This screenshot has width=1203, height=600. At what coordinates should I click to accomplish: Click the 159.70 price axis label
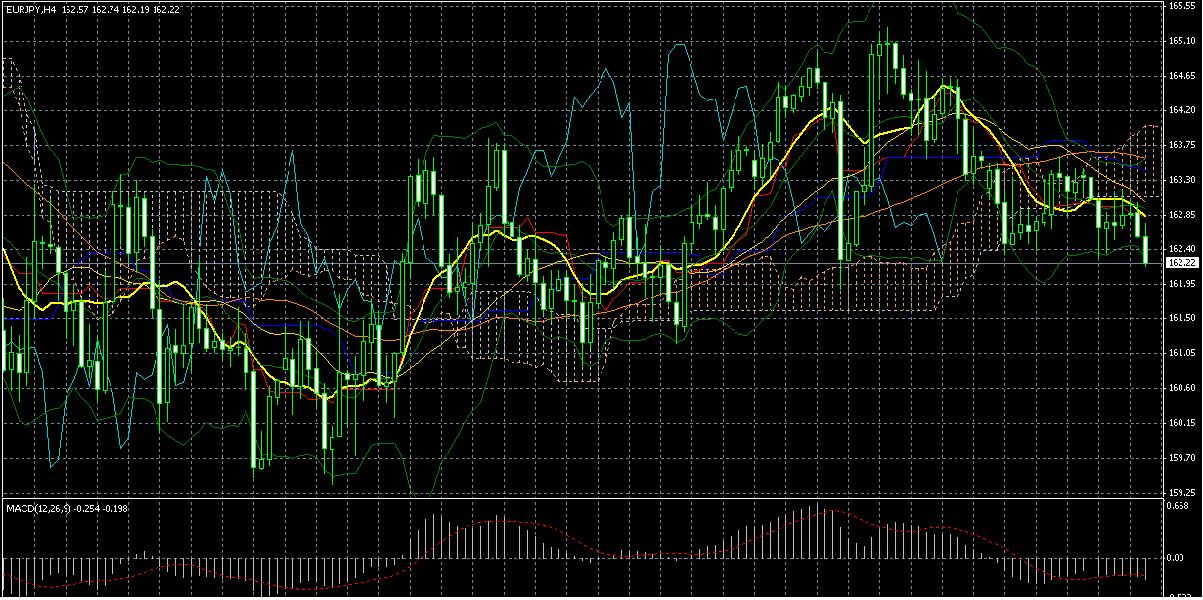(x=1181, y=457)
